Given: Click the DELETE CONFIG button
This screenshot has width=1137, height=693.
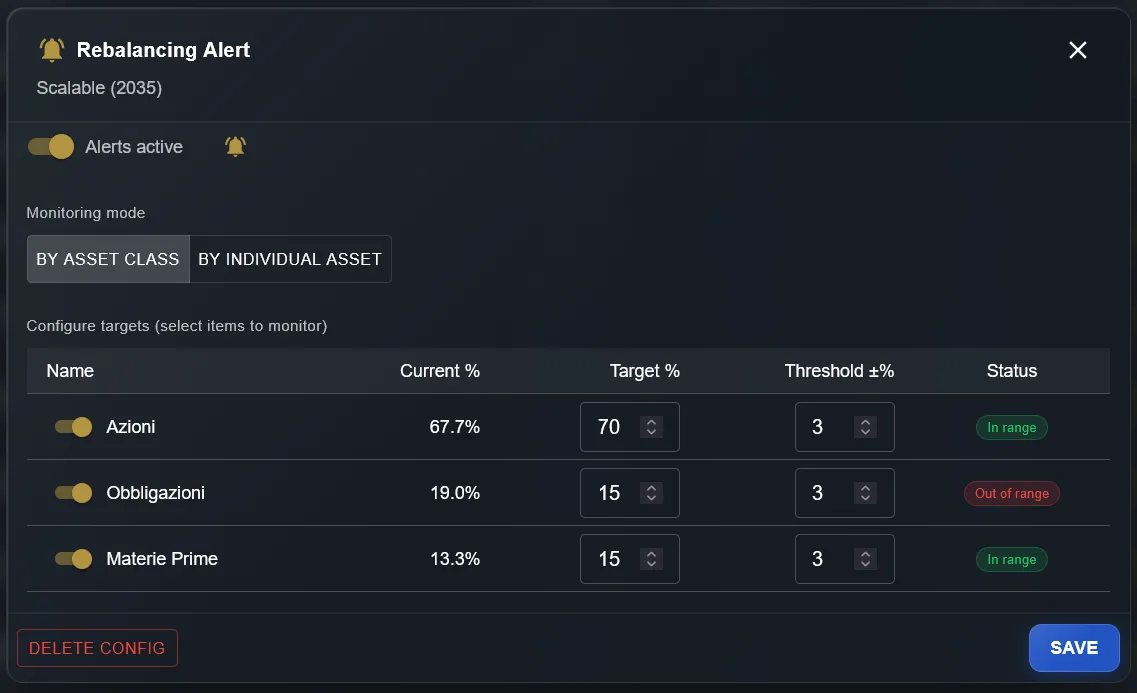Looking at the screenshot, I should tap(97, 647).
